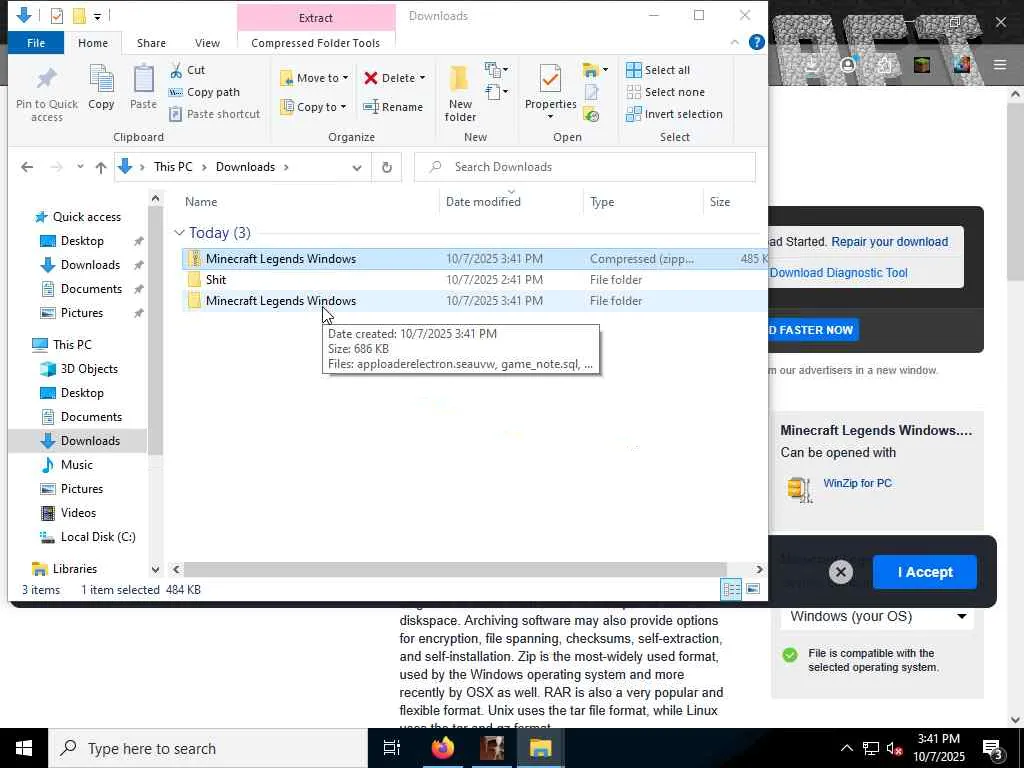Click the Paste icon in the ribbon

[x=143, y=80]
